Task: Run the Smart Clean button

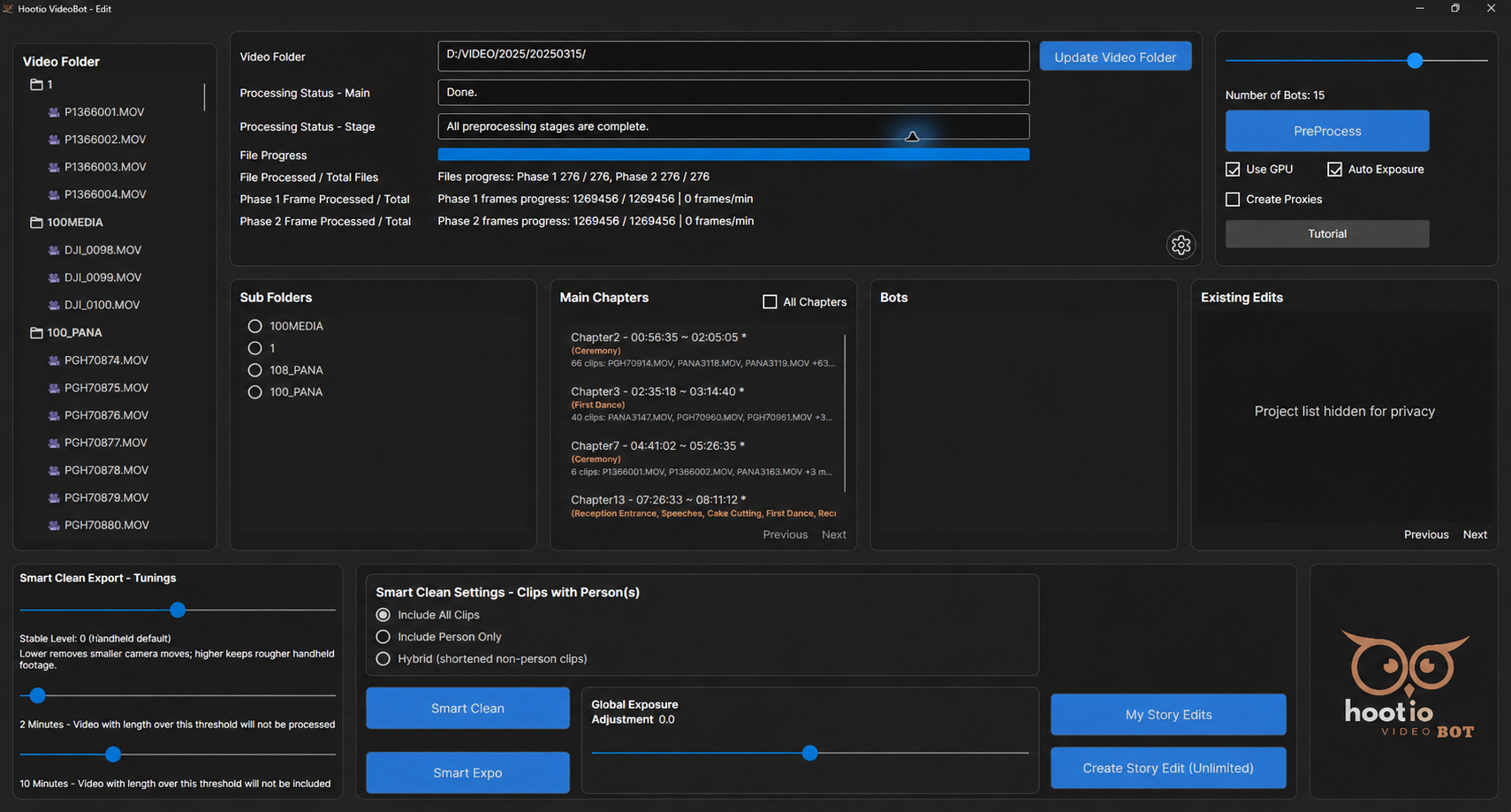Action: (x=467, y=708)
